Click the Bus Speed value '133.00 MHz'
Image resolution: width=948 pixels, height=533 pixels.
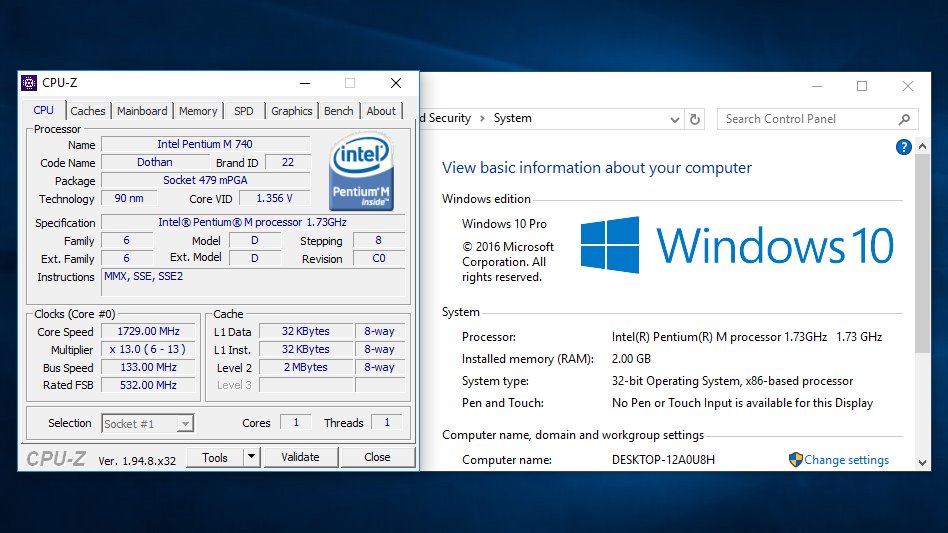pyautogui.click(x=148, y=367)
